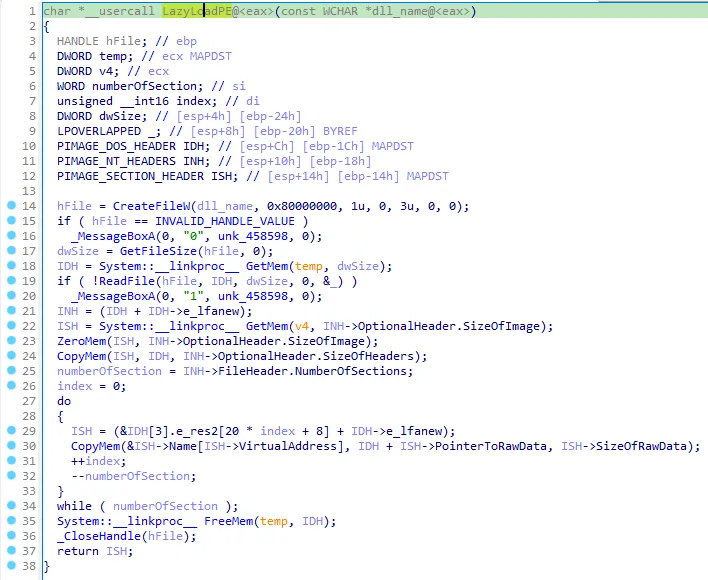Click the NumberOfSections field
This screenshot has width=708, height=580.
pyautogui.click(x=350, y=371)
